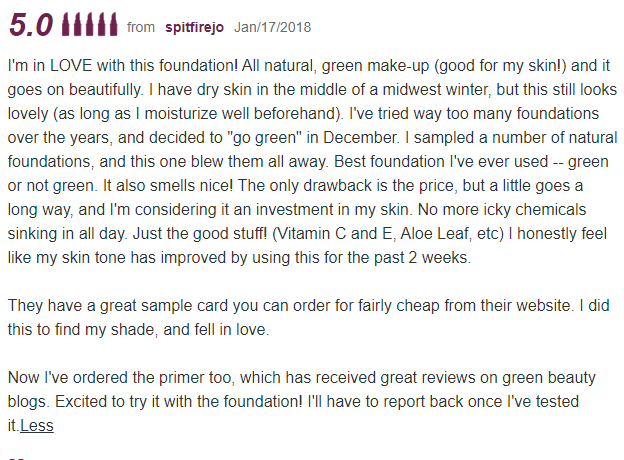Click the word LOVE in the review
The height and width of the screenshot is (460, 624).
(x=71, y=66)
